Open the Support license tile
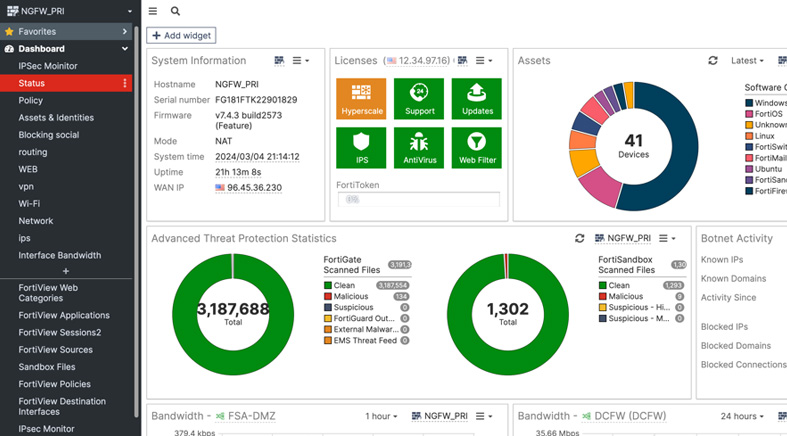Viewport: 787px width, 436px height. click(x=419, y=98)
